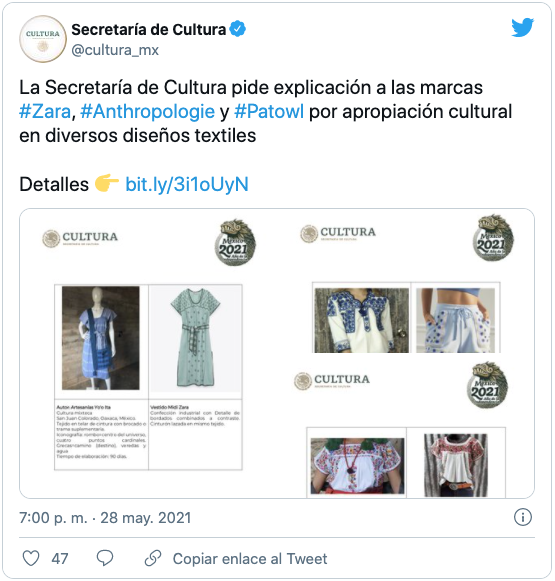Click Copiar enlace al Tweet
The width and height of the screenshot is (555, 581).
click(x=250, y=558)
